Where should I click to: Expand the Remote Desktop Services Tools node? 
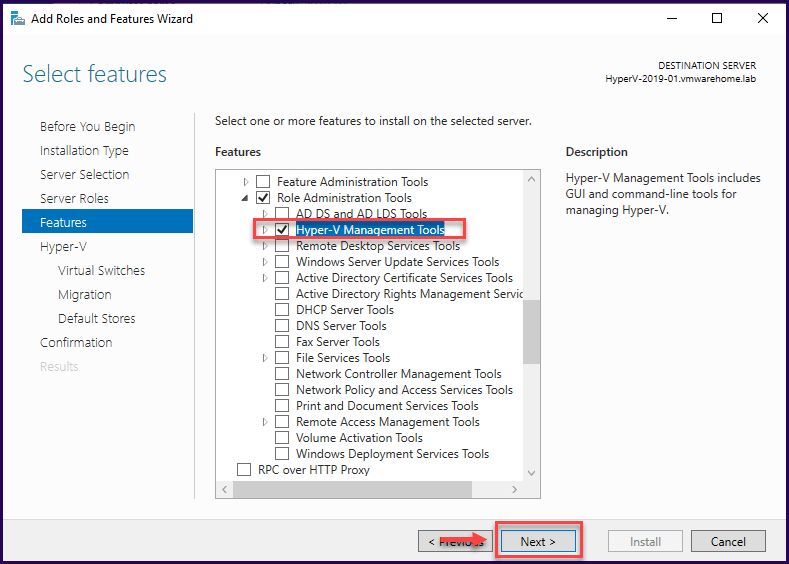pos(265,246)
